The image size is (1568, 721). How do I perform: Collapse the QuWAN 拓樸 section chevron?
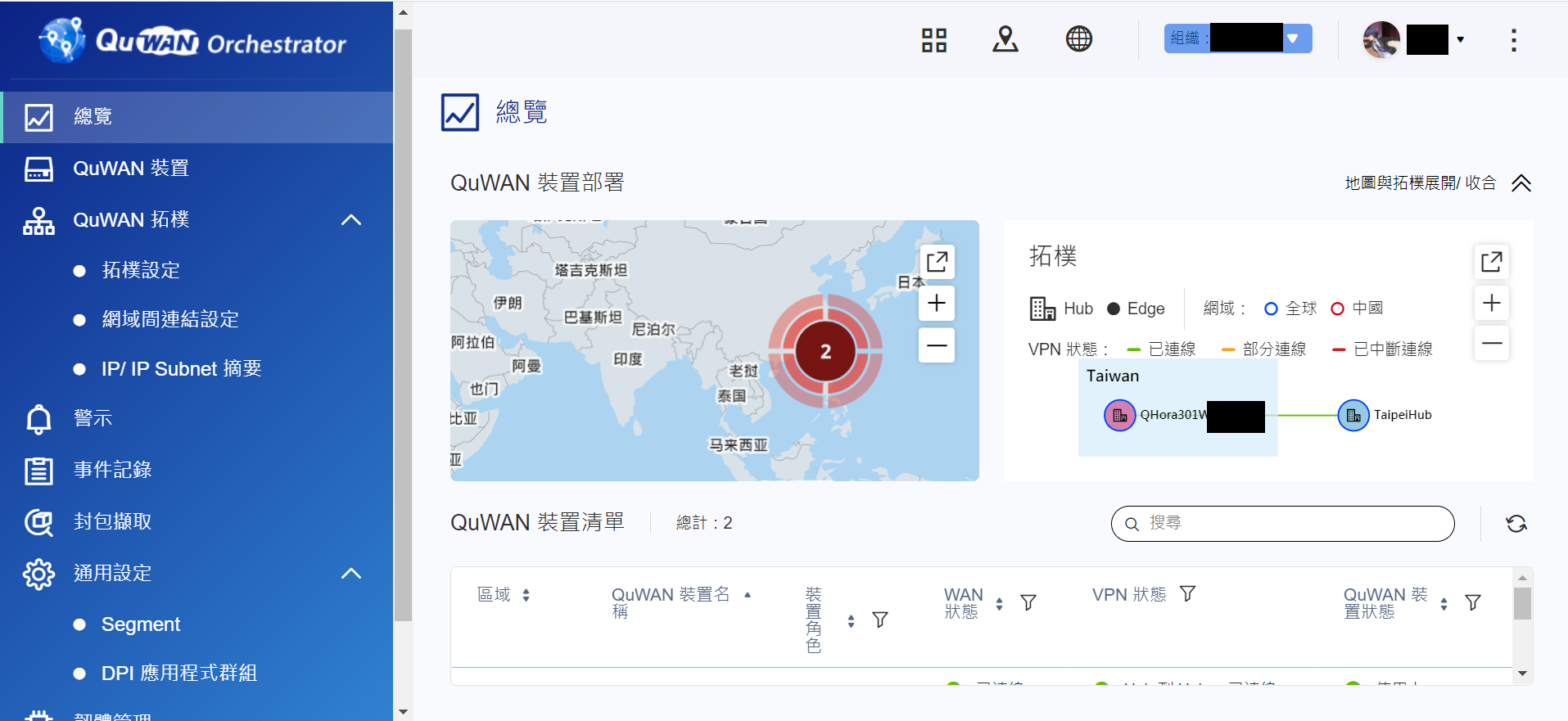[x=351, y=220]
